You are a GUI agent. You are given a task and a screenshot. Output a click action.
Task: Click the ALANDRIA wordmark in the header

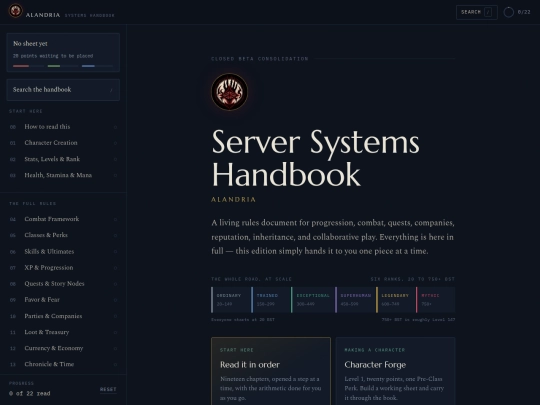pos(43,15)
